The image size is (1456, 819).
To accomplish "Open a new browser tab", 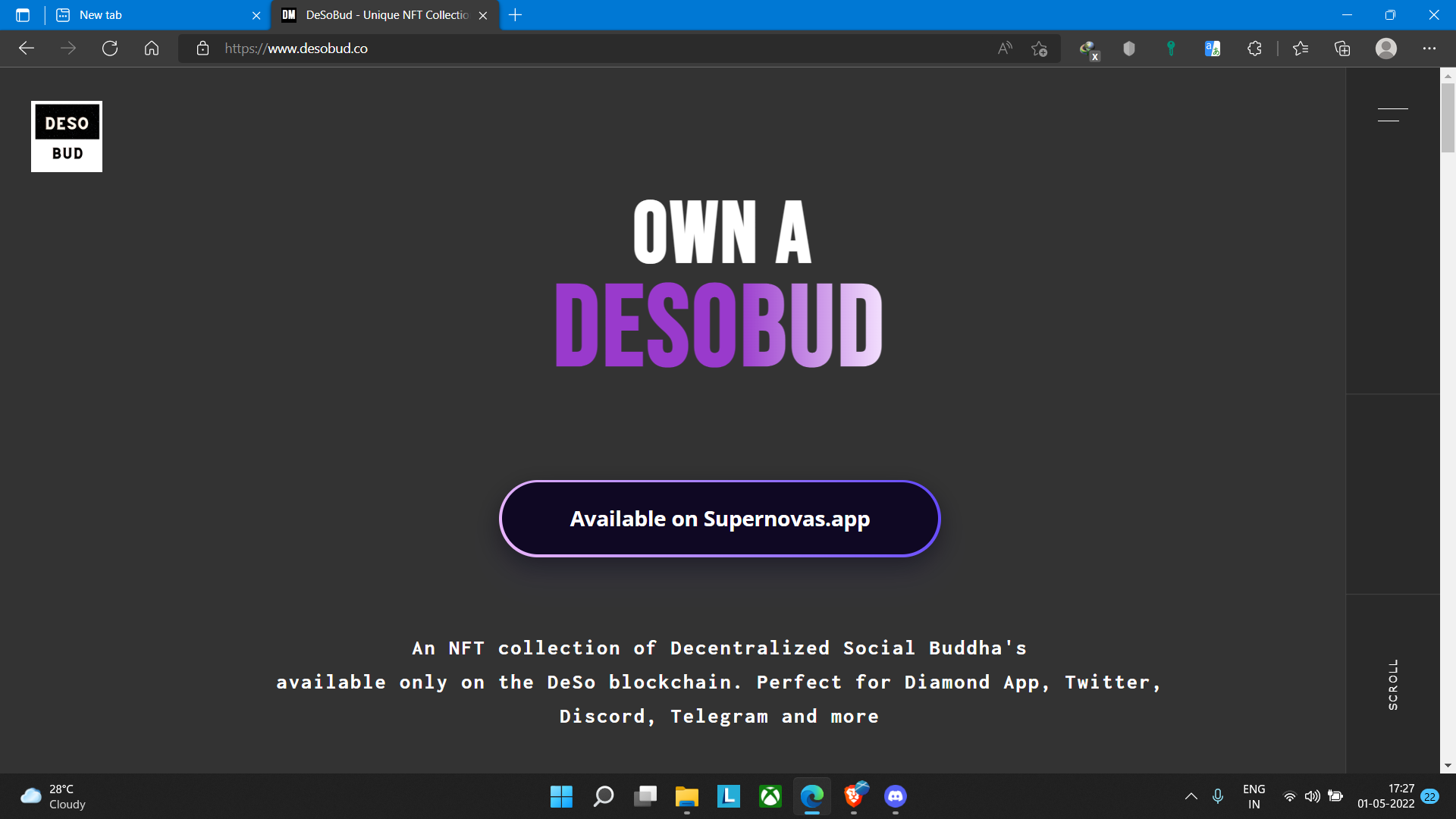I will point(516,15).
